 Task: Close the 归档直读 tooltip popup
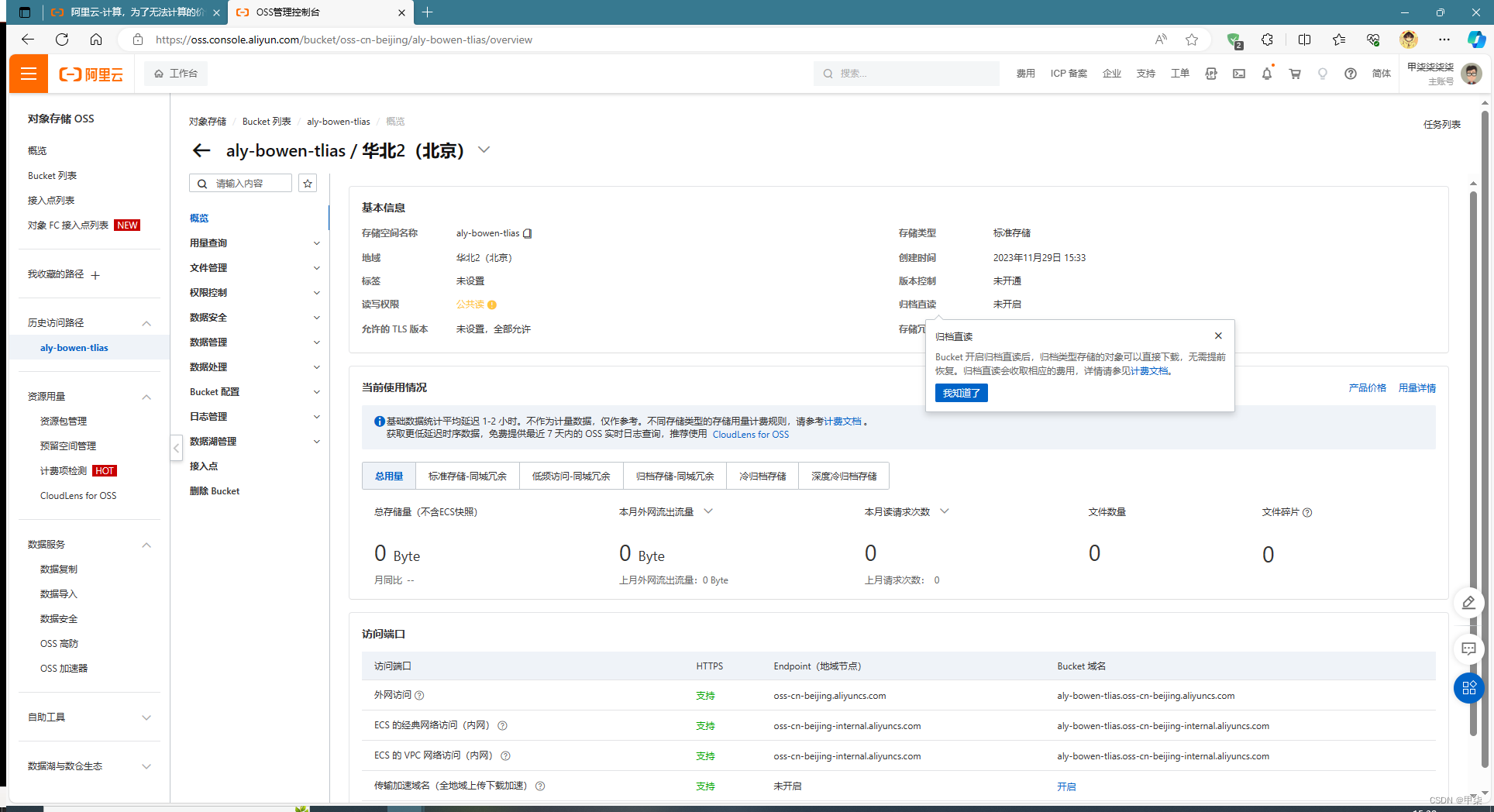[1218, 335]
